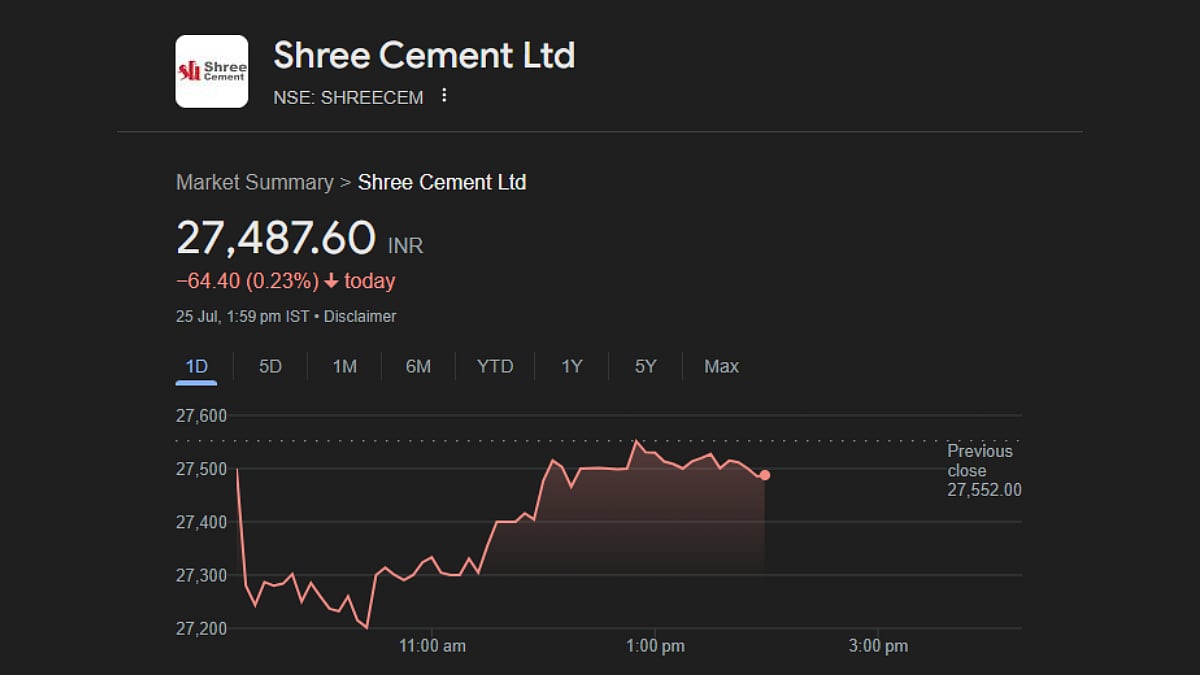Click the 1:00 pm time axis label
The height and width of the screenshot is (675, 1200).
[656, 646]
